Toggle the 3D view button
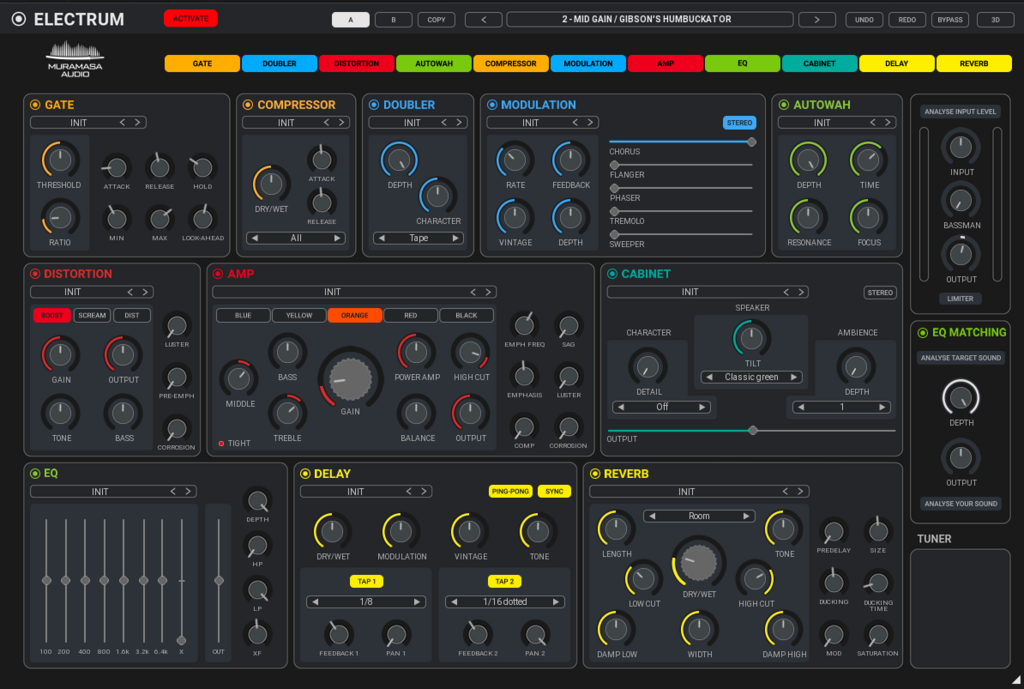The height and width of the screenshot is (689, 1024). click(995, 20)
